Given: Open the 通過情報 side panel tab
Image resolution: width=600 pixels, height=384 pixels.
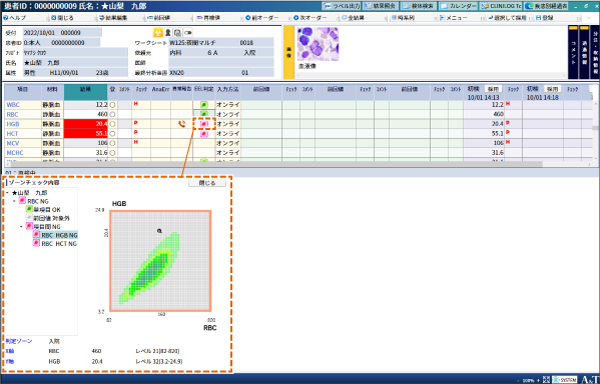Looking at the screenshot, I should click(x=584, y=52).
